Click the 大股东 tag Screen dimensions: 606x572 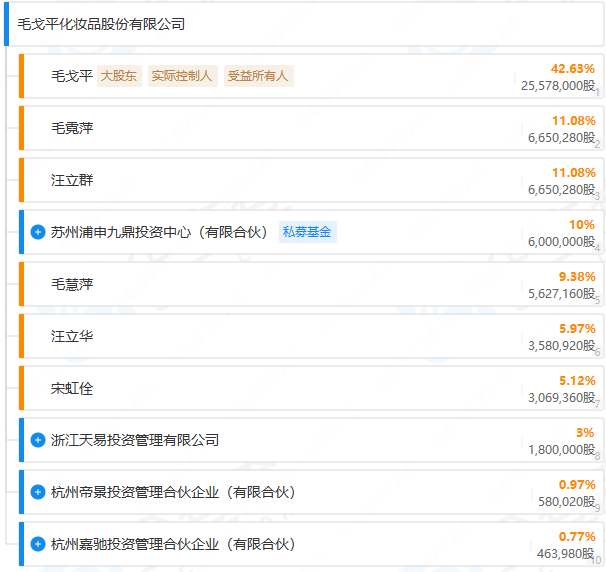pyautogui.click(x=119, y=76)
